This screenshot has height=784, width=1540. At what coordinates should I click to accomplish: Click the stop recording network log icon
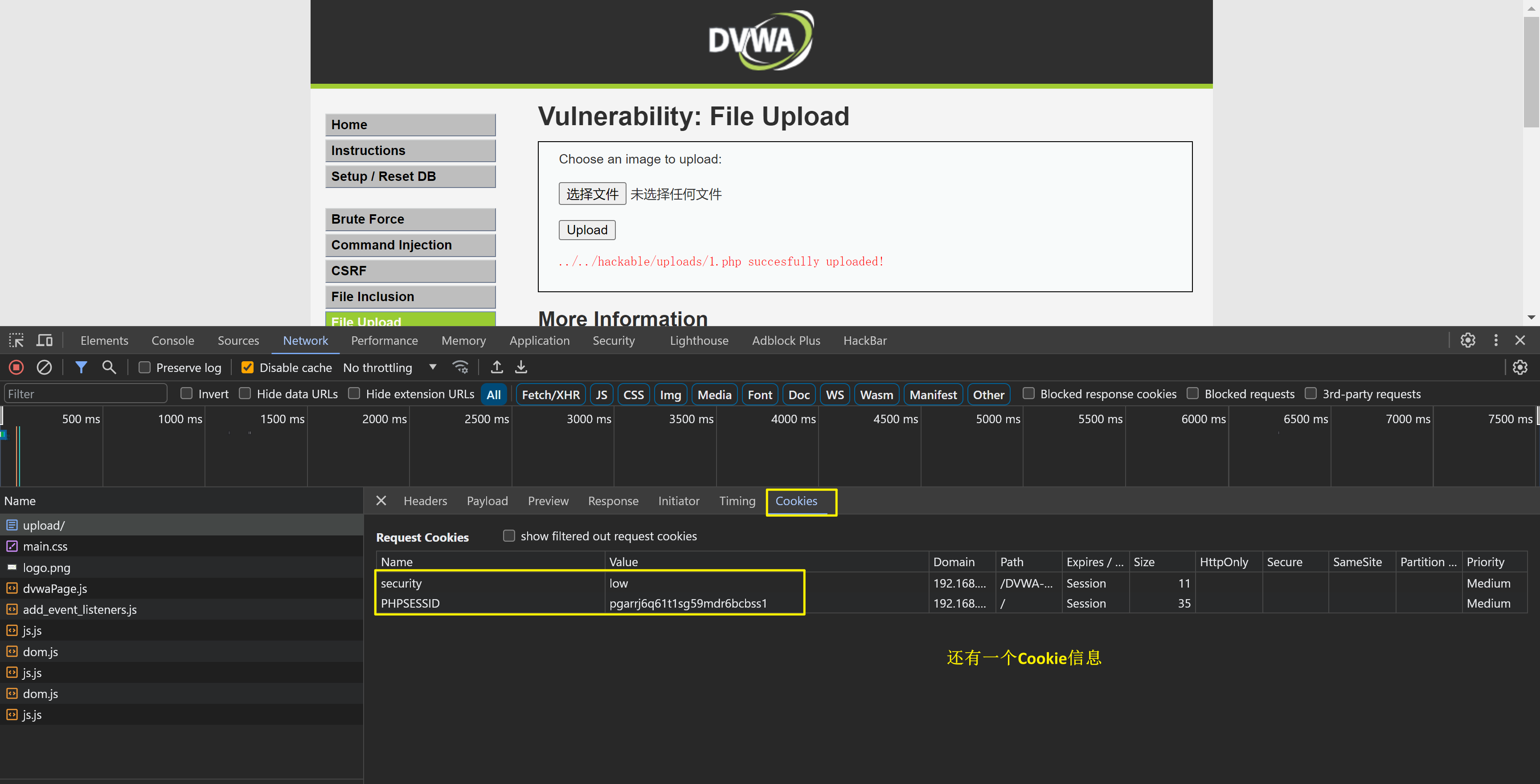16,367
